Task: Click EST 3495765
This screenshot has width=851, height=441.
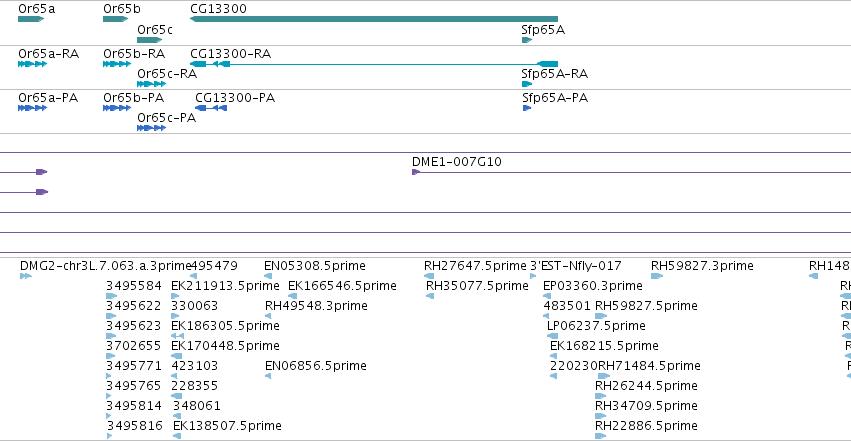Action: point(109,396)
